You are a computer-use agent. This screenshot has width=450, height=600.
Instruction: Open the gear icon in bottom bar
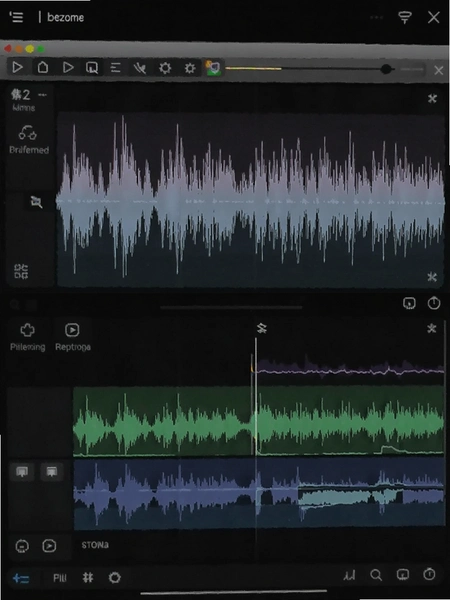114,577
